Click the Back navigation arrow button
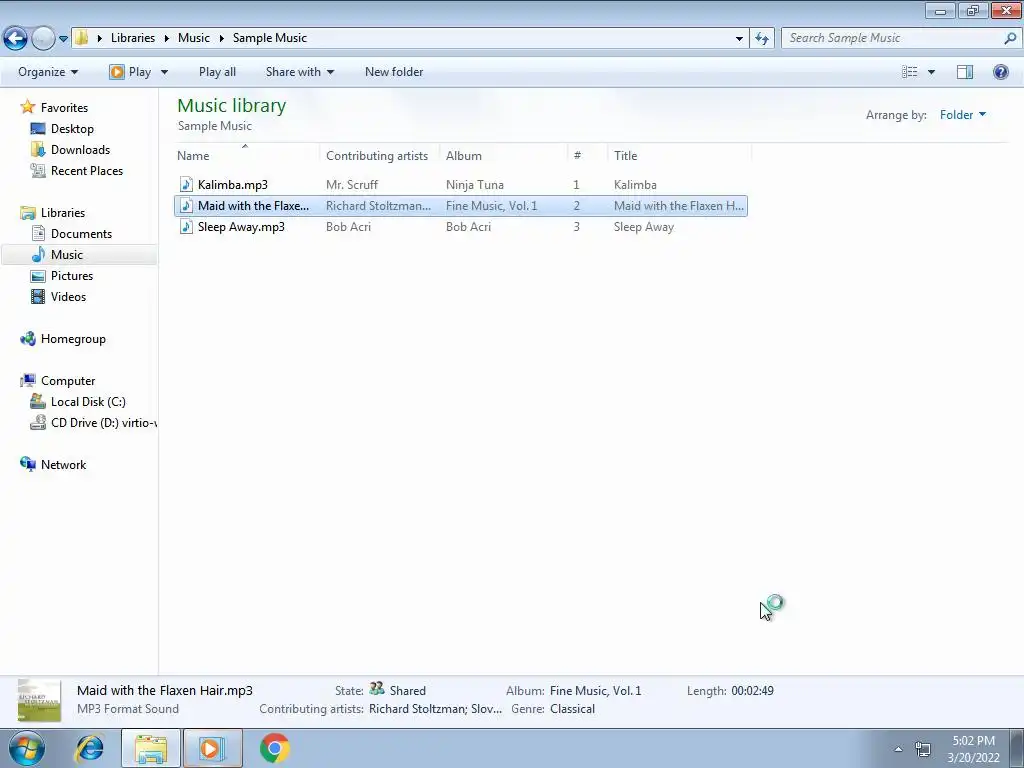The height and width of the screenshot is (768, 1024). tap(16, 39)
